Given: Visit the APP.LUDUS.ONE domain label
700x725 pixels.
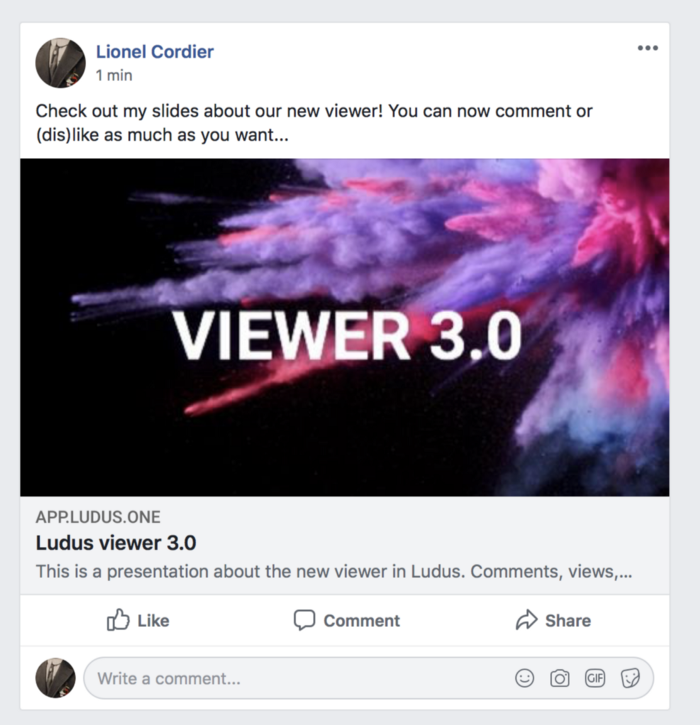Looking at the screenshot, I should [98, 517].
